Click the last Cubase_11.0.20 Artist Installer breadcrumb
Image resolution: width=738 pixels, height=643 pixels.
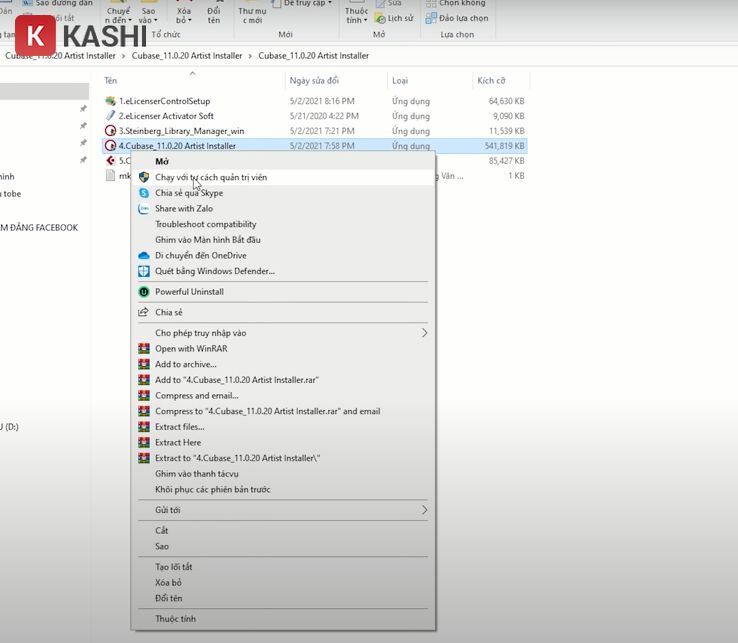tap(313, 56)
